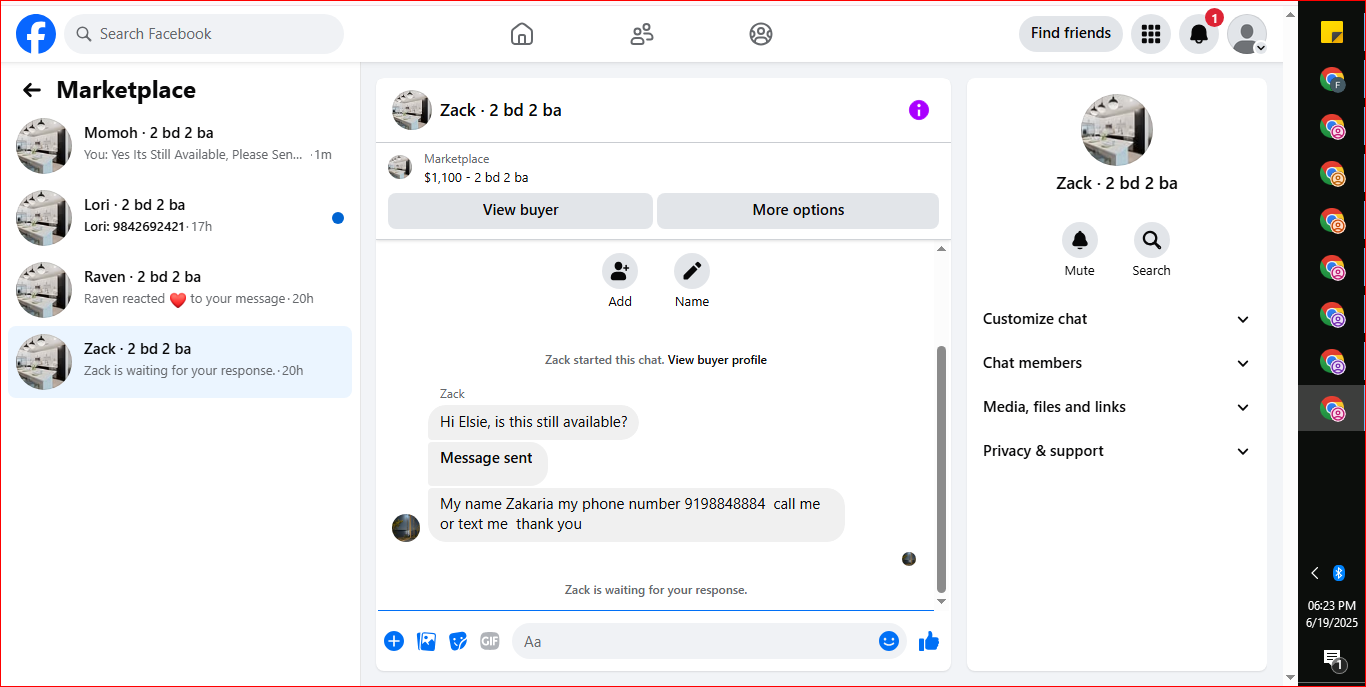Click the View buyer button
1366x687 pixels.
tap(520, 210)
